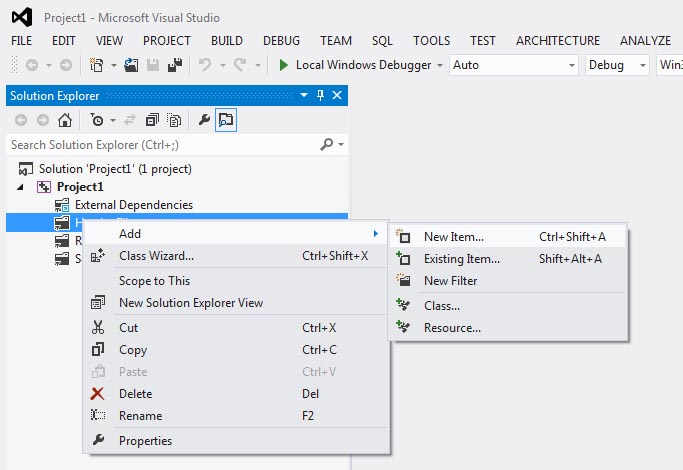
Task: Choose New Filter from Add submenu
Action: coord(508,281)
